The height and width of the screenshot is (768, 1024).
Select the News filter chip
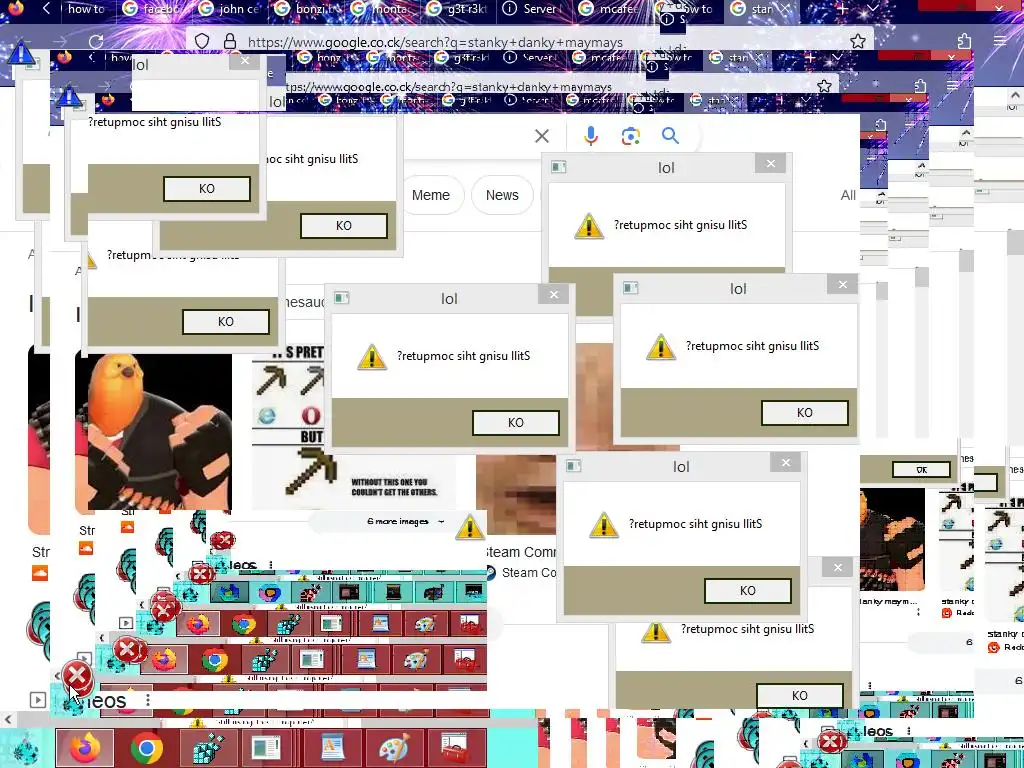[x=502, y=195]
